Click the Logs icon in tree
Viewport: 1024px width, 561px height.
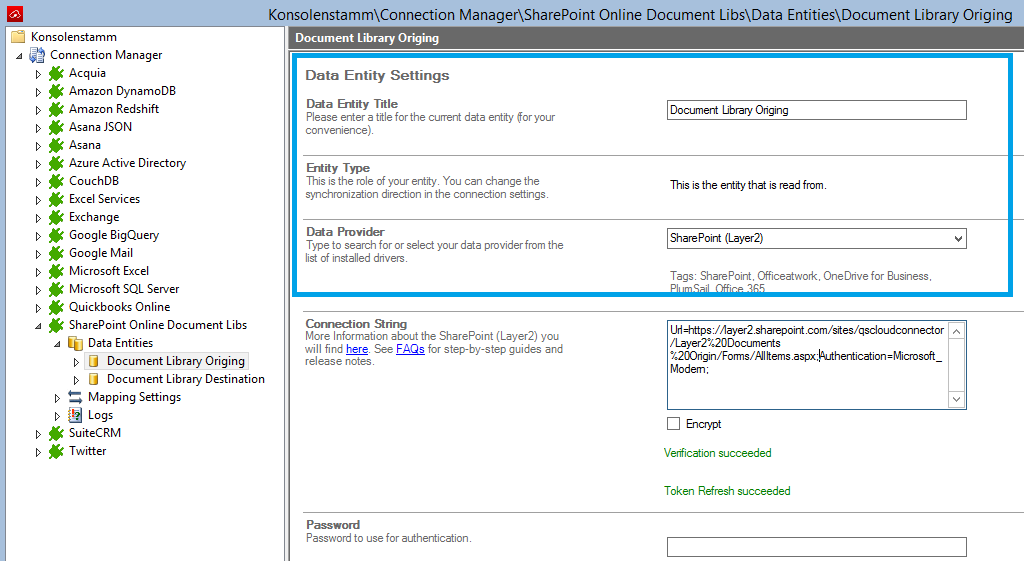[75, 415]
